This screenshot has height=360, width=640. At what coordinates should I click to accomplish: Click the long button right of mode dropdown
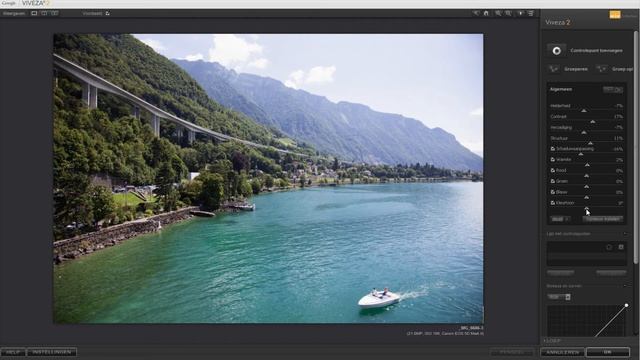coord(603,219)
